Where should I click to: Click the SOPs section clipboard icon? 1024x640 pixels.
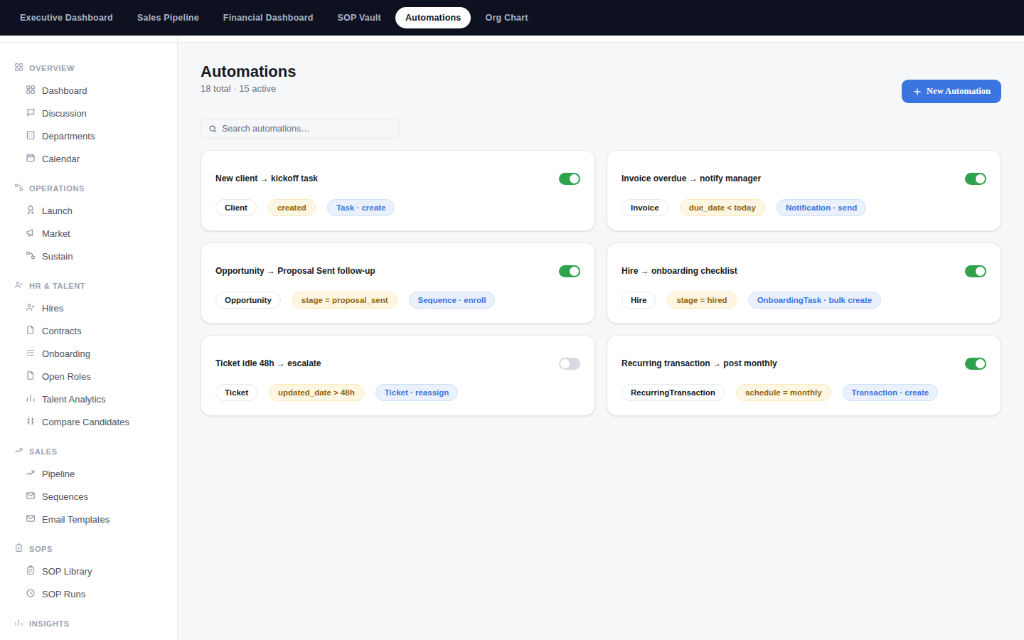pos(19,549)
